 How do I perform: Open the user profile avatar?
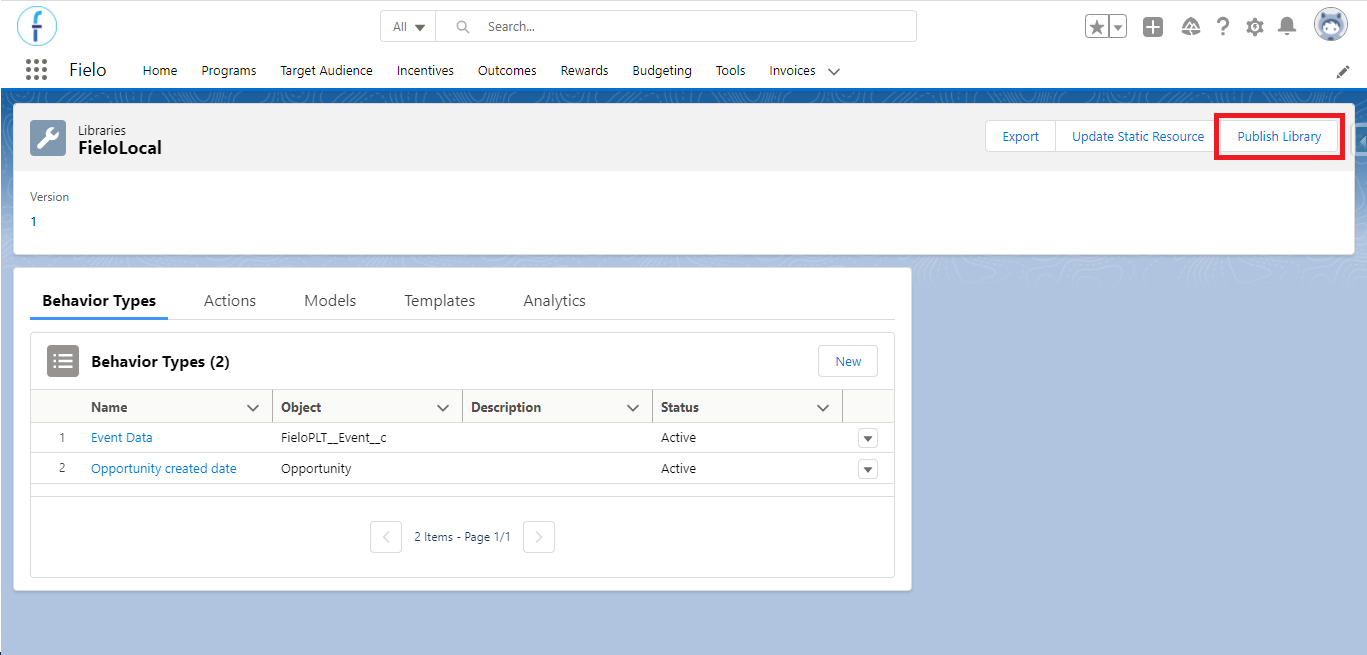(1331, 26)
